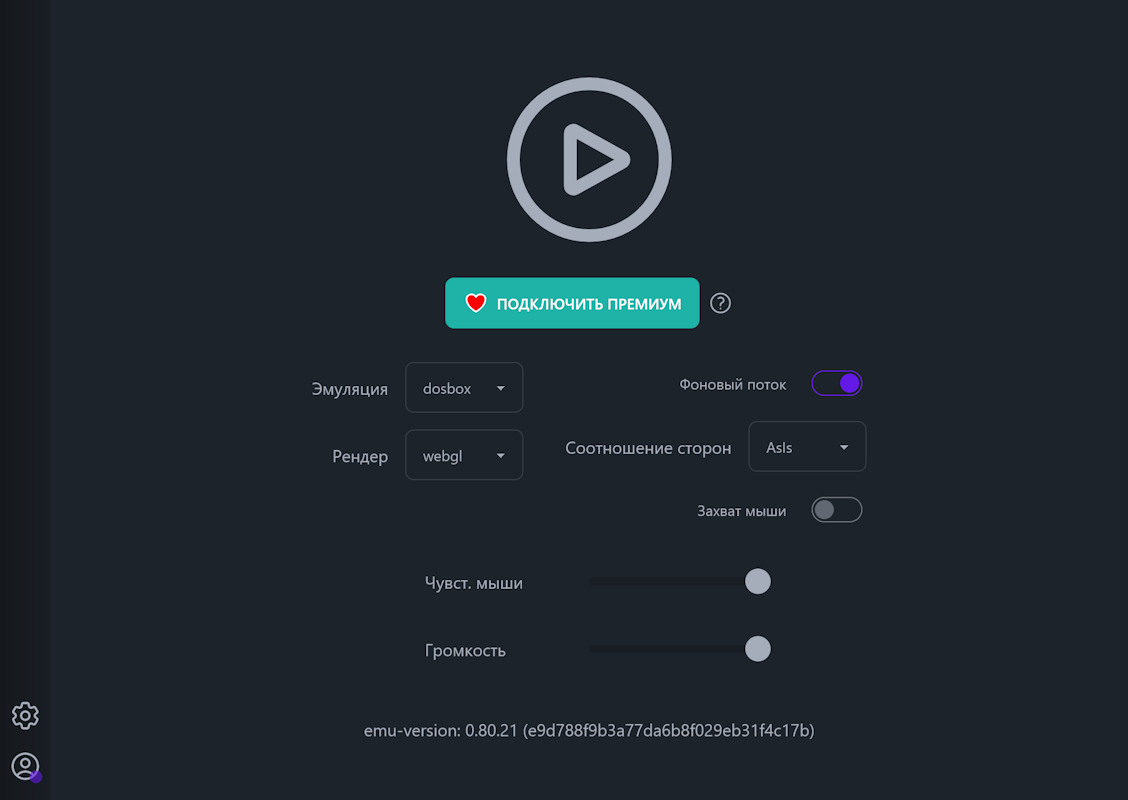Click the Громкость slider handle
The height and width of the screenshot is (800, 1128).
click(758, 650)
